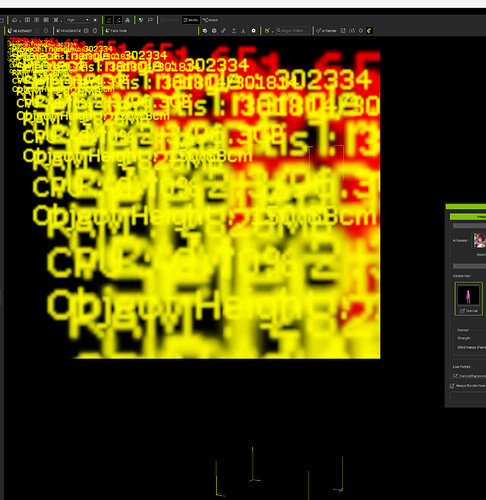The image size is (486, 500).
Task: Toggle the first green highlighted toolbar icon
Action: click(109, 20)
